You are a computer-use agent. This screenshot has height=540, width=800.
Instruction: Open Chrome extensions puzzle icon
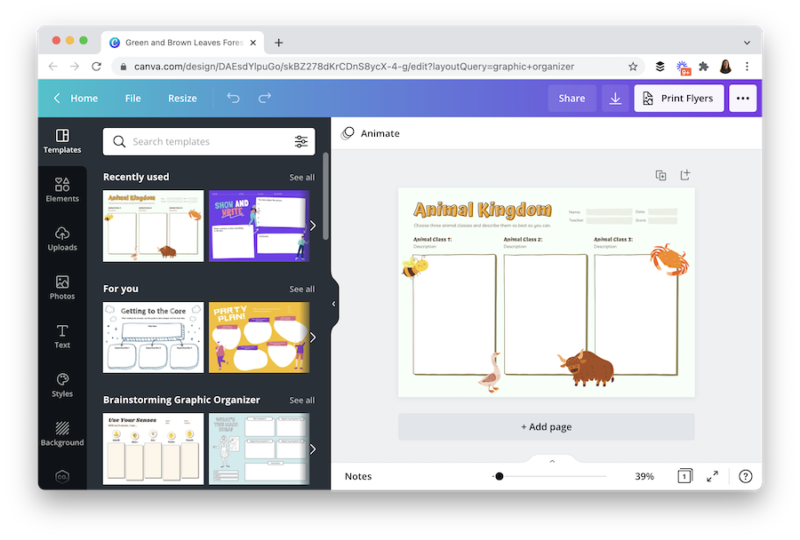[704, 66]
